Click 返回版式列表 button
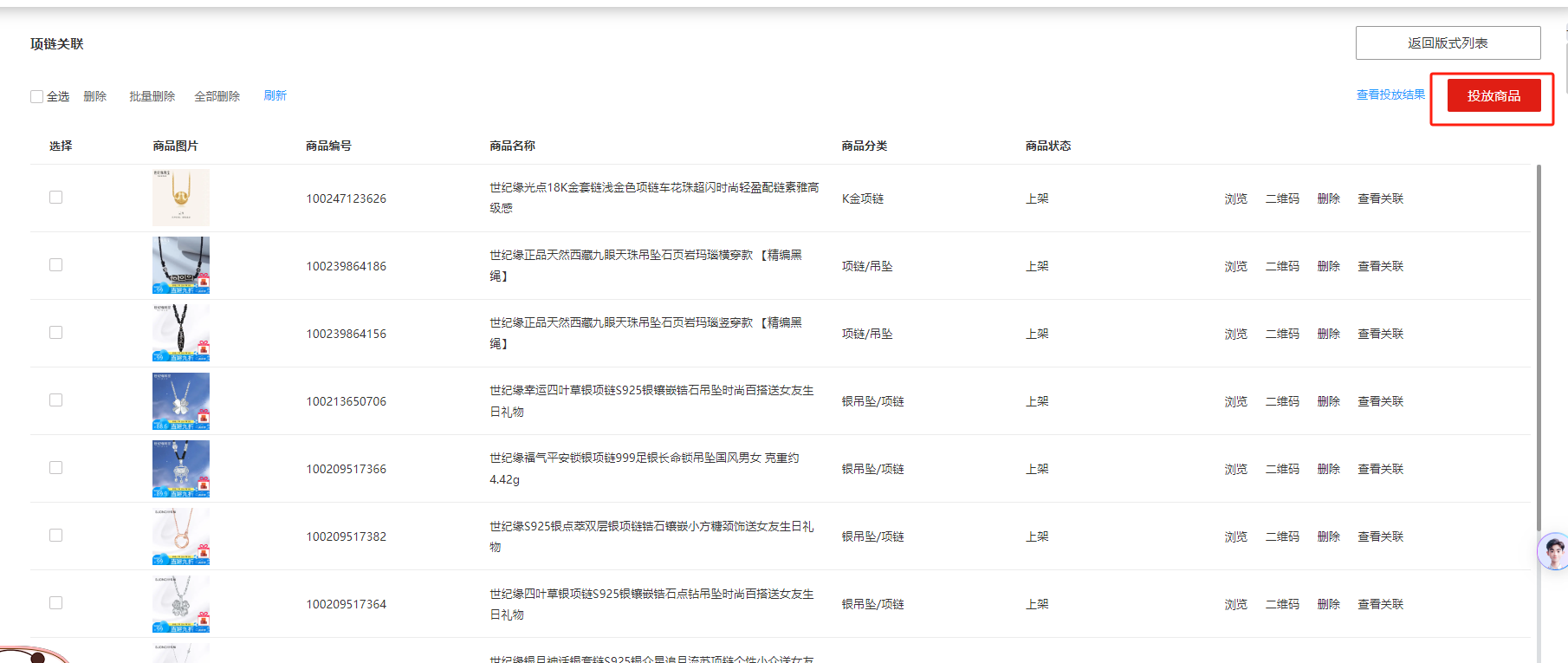The height and width of the screenshot is (663, 1568). 1448,43
